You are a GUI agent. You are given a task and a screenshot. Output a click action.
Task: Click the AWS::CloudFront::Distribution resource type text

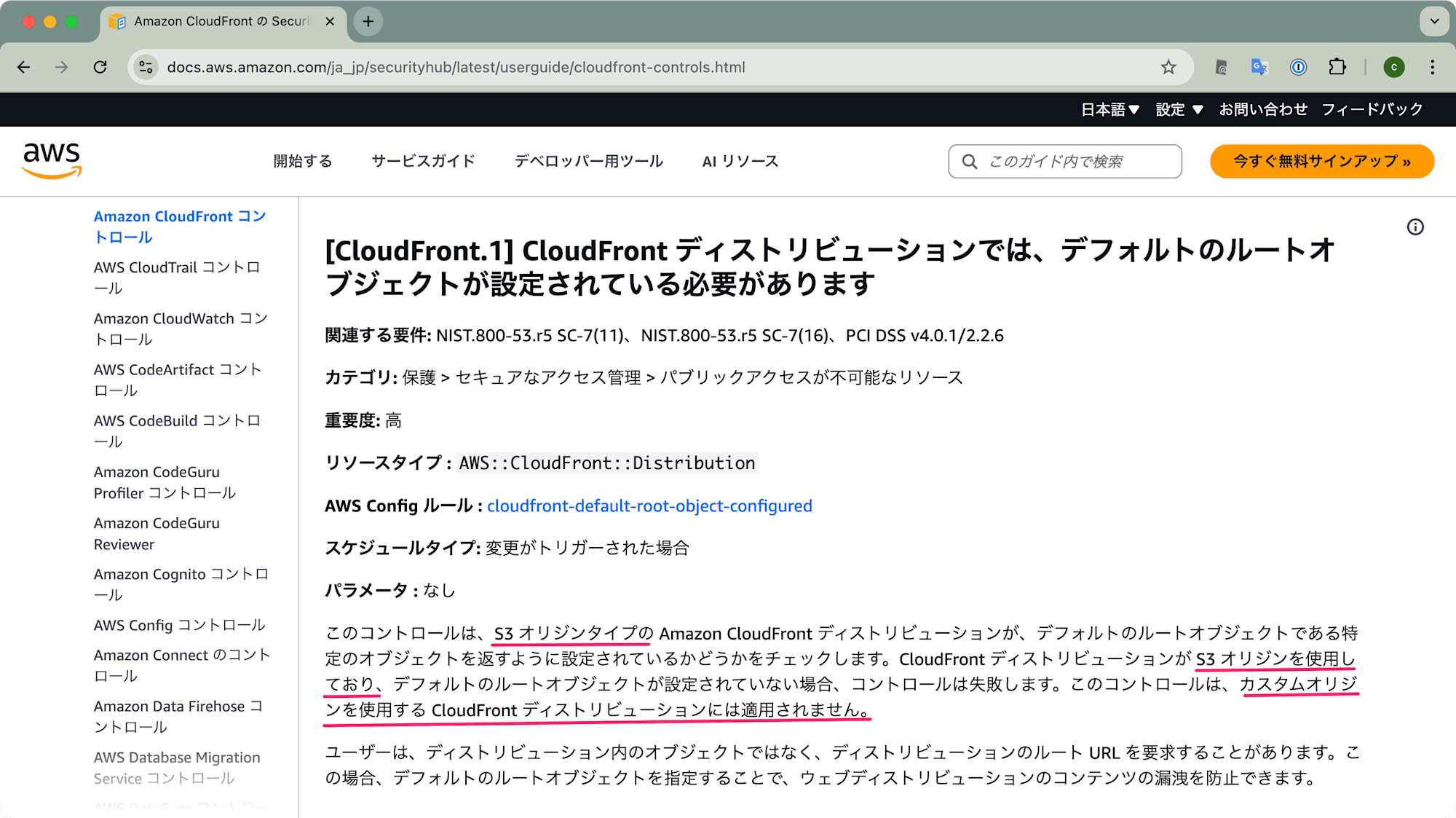(607, 463)
